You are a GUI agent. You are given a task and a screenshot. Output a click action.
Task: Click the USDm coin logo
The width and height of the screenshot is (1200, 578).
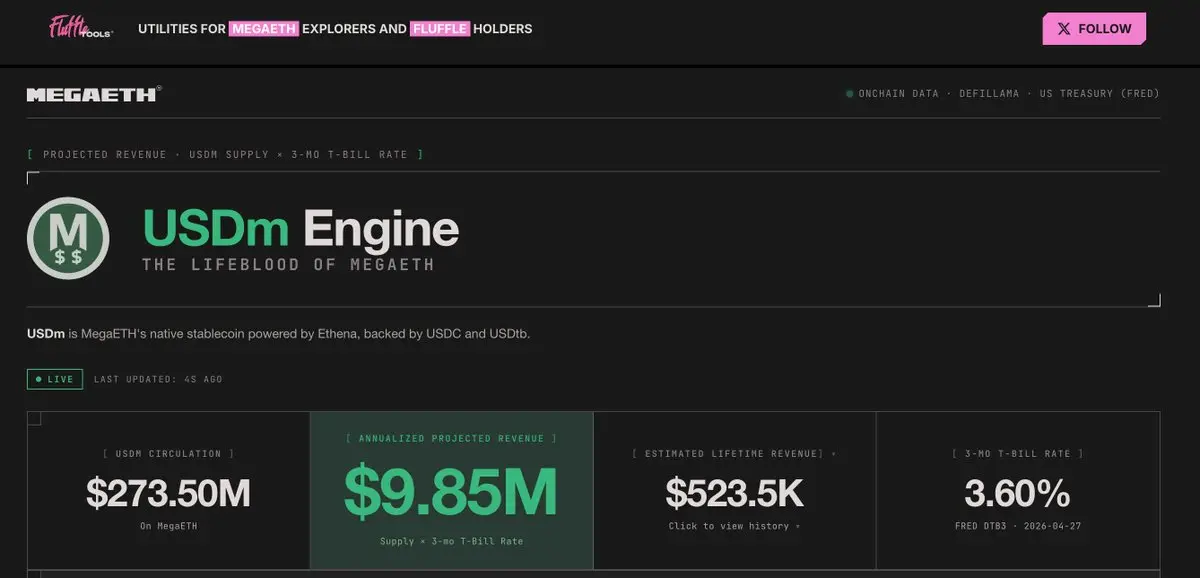point(68,238)
